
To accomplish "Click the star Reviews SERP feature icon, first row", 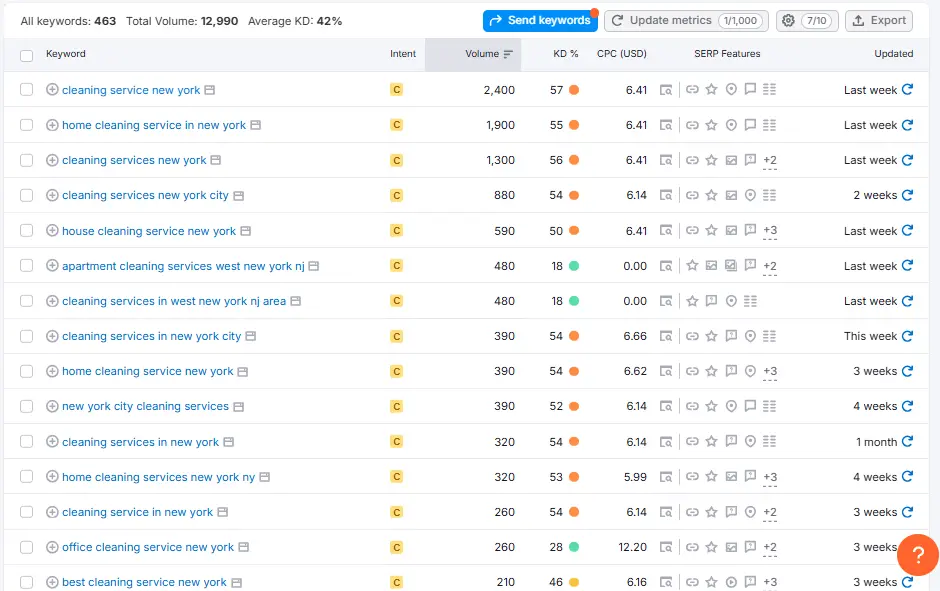I will (711, 89).
